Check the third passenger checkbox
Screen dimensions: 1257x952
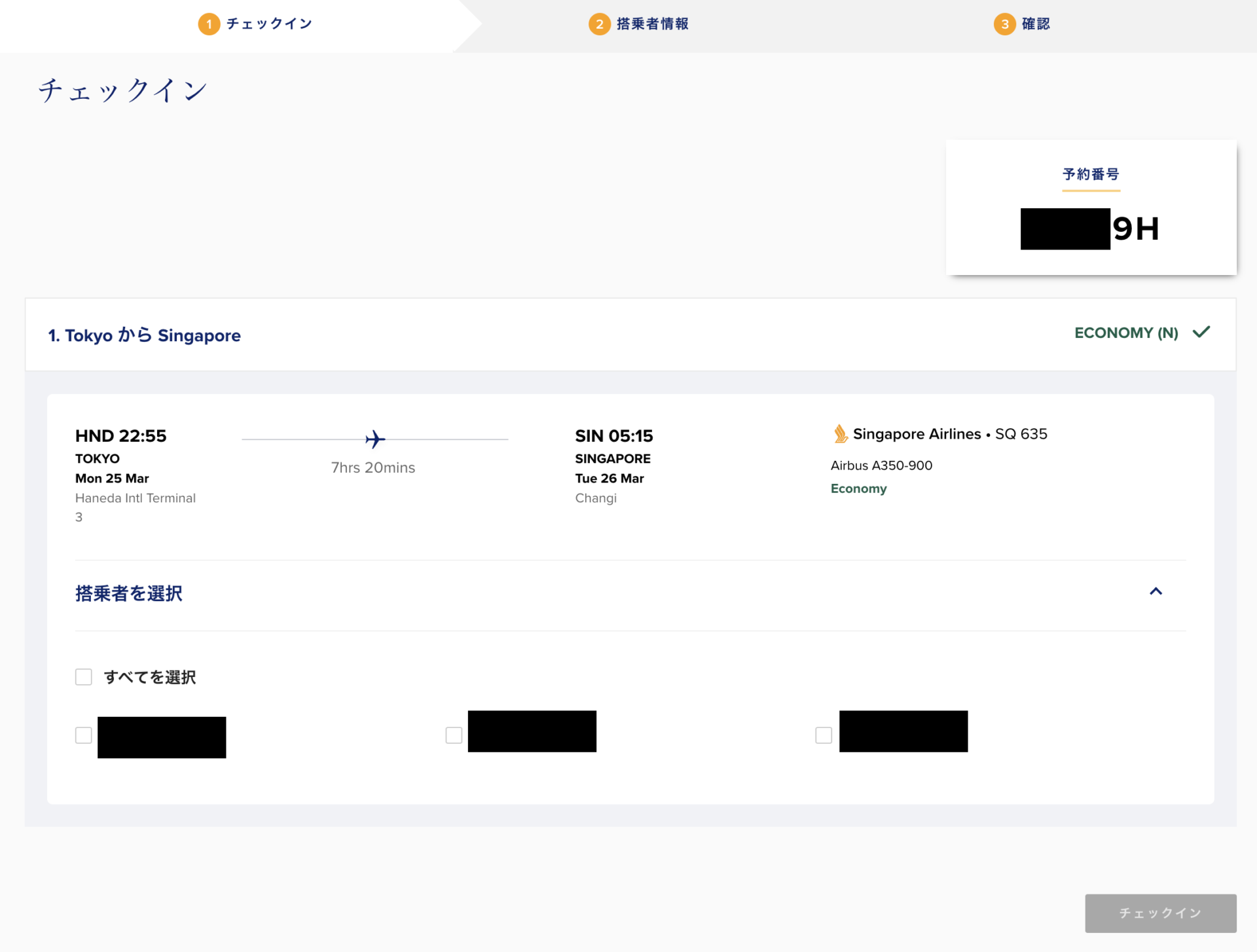pos(824,735)
